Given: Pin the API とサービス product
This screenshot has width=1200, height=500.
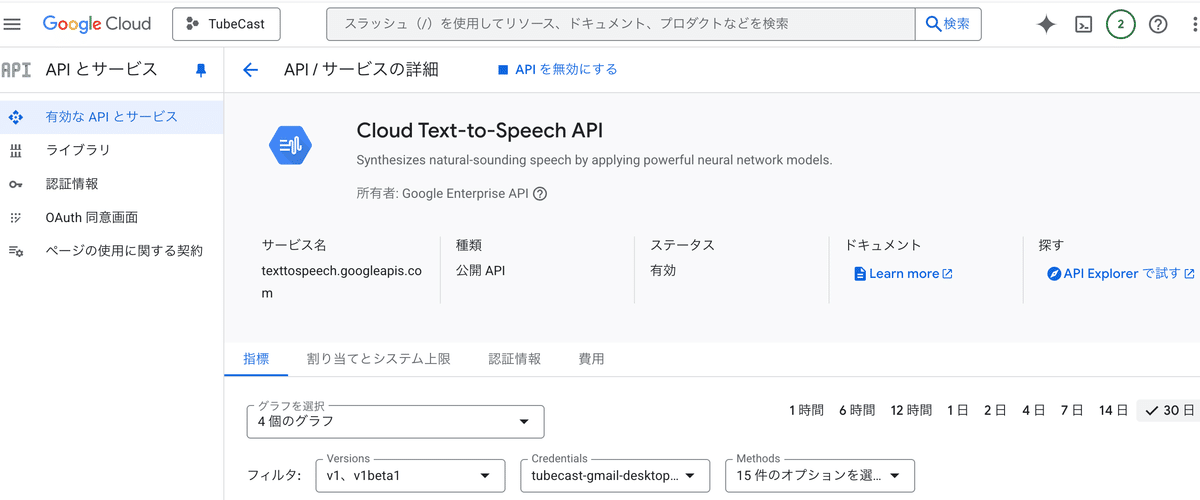Looking at the screenshot, I should click(201, 70).
